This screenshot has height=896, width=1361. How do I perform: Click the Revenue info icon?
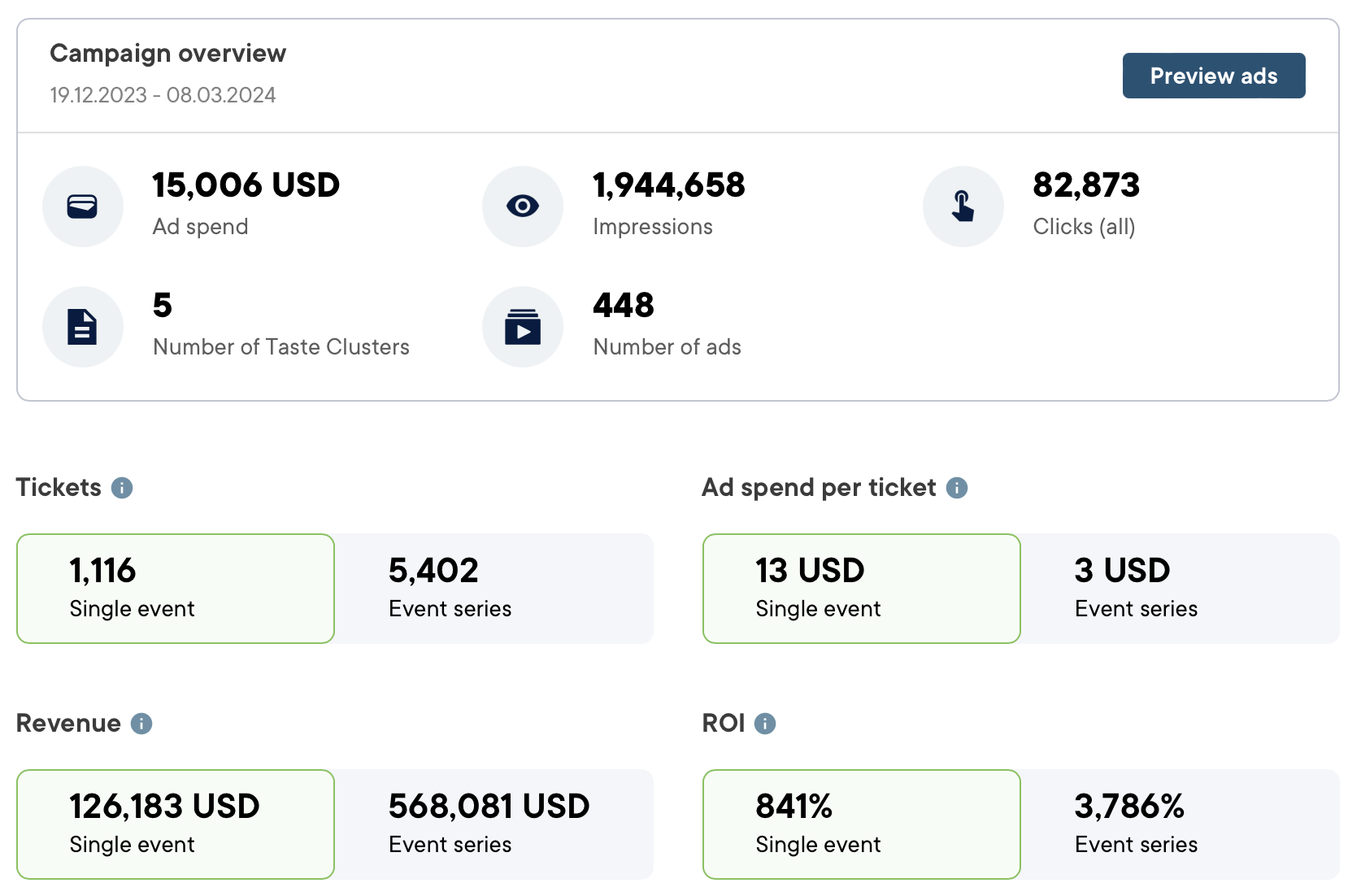pos(140,723)
